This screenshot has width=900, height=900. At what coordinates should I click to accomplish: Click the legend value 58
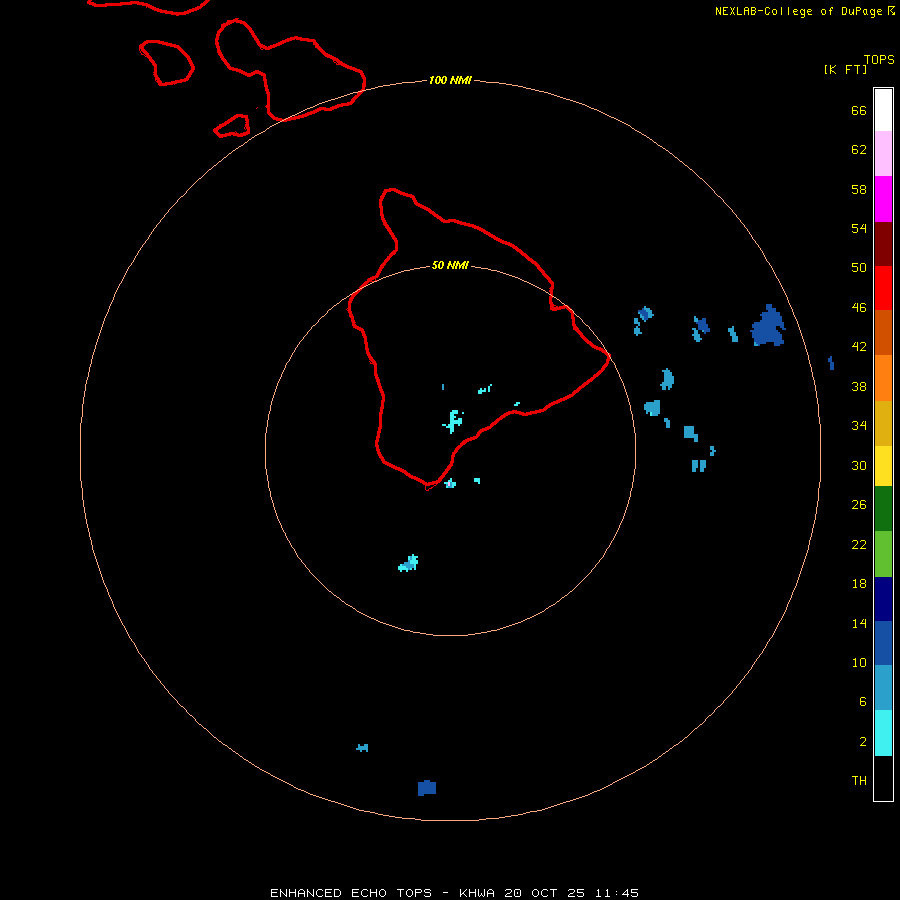coord(859,189)
